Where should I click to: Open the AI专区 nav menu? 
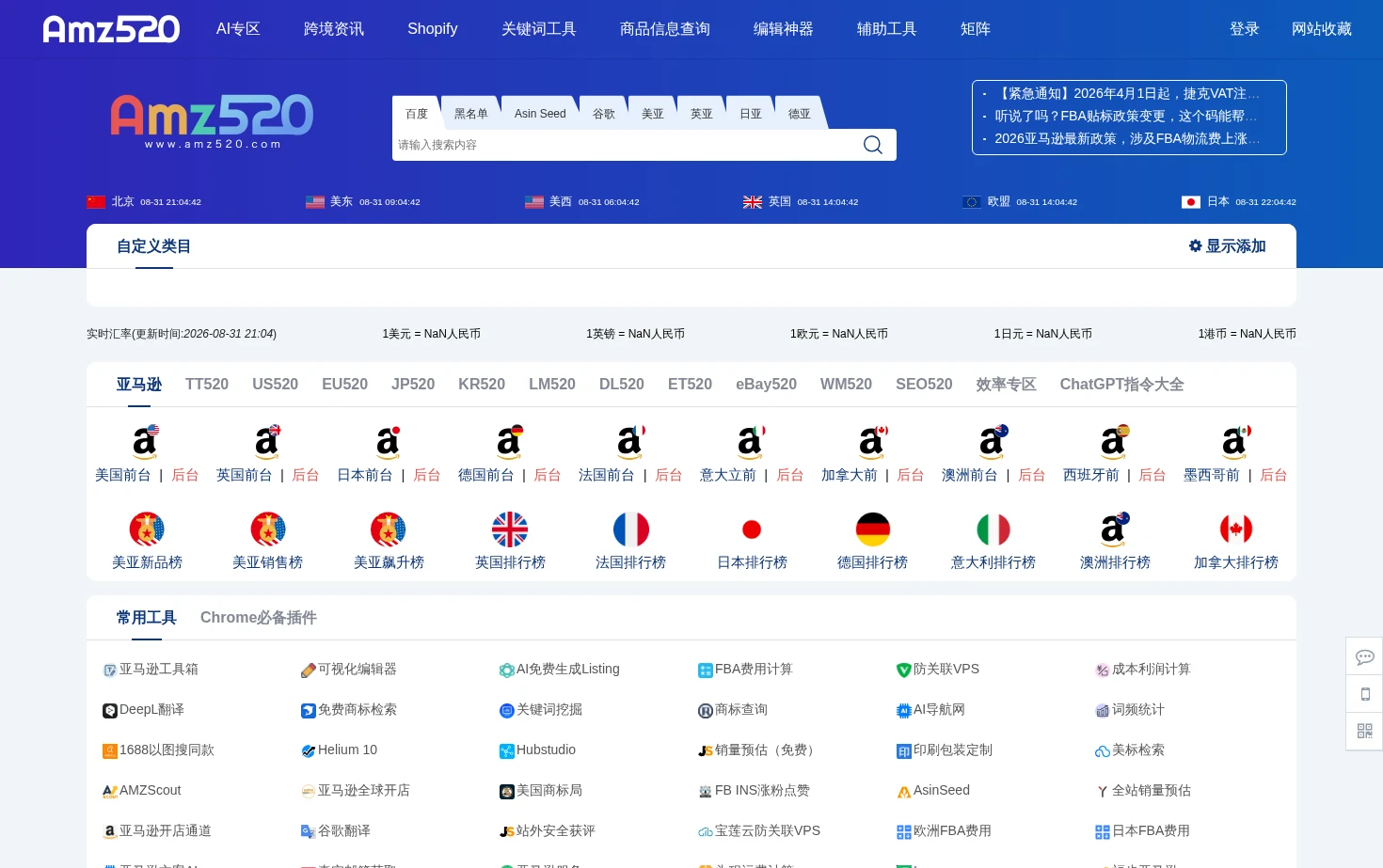click(238, 29)
